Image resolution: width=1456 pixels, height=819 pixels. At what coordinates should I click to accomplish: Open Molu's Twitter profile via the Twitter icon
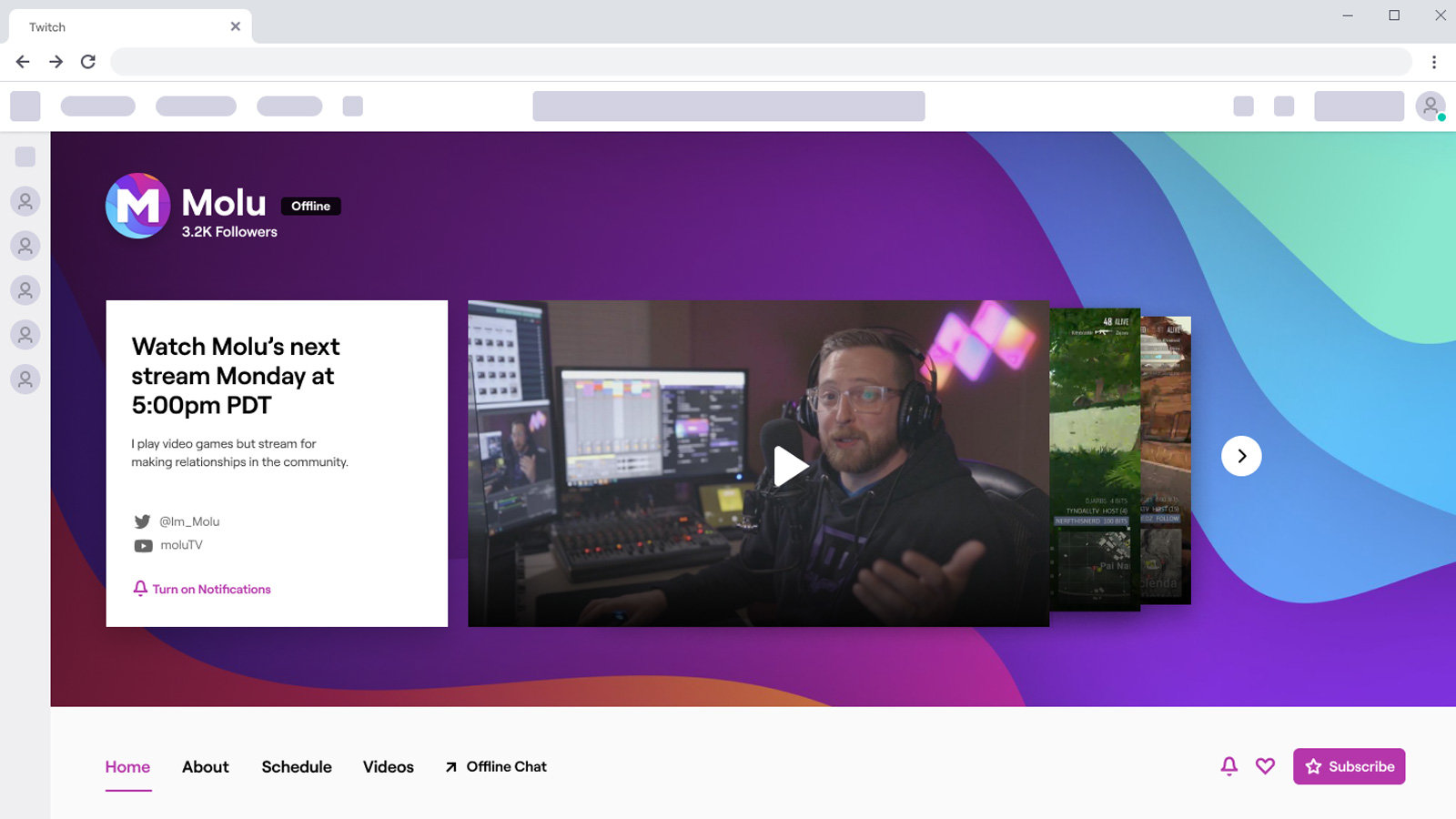click(x=143, y=521)
